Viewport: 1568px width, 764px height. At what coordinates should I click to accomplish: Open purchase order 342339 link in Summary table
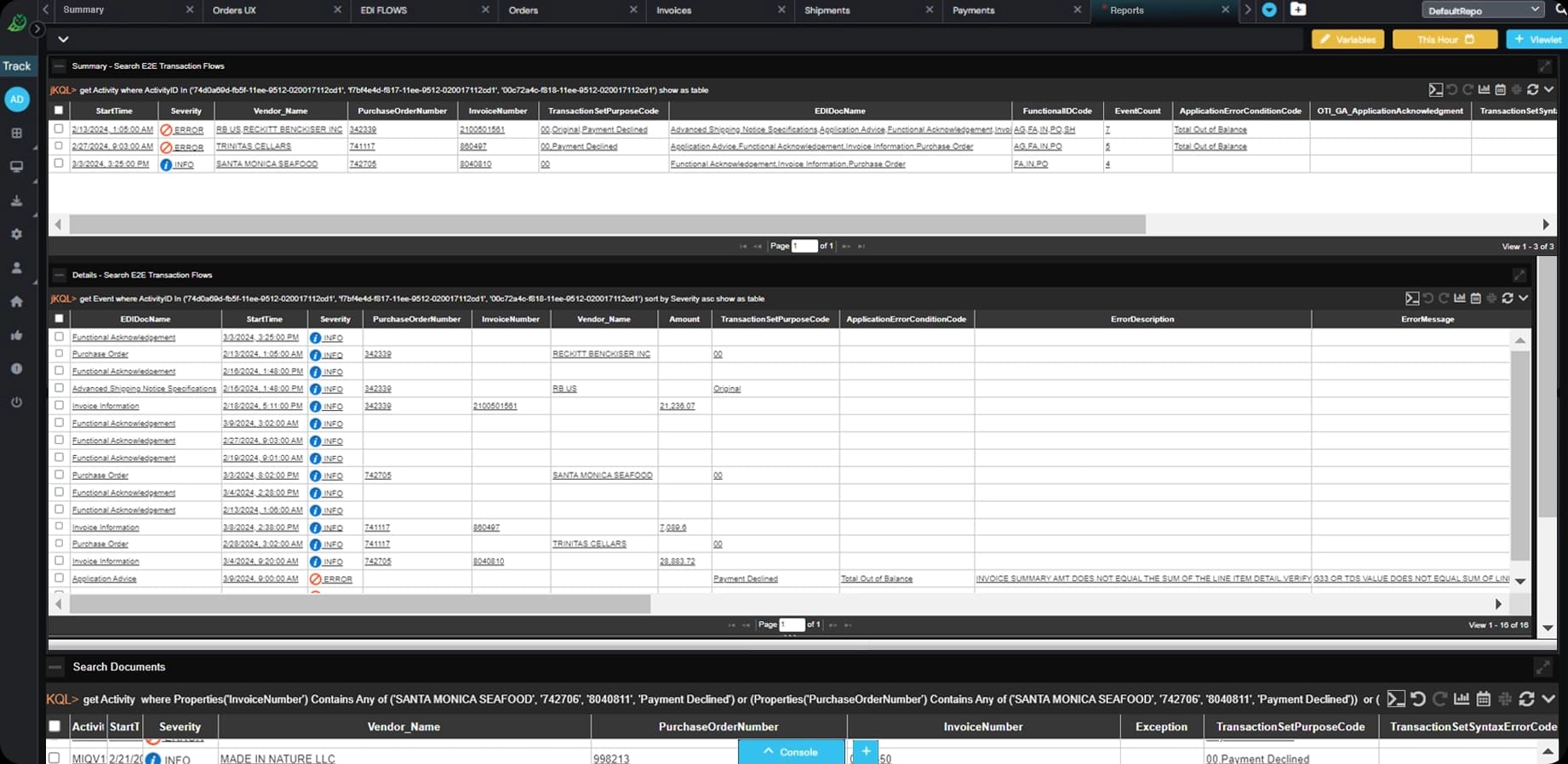363,129
